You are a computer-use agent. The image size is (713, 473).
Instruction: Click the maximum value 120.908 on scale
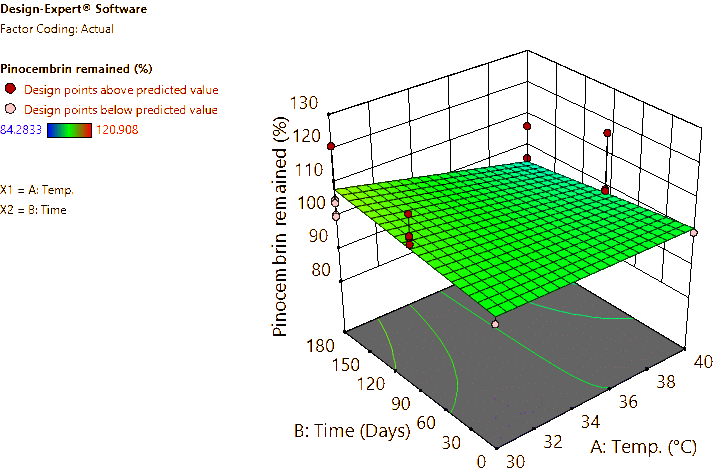[118, 129]
